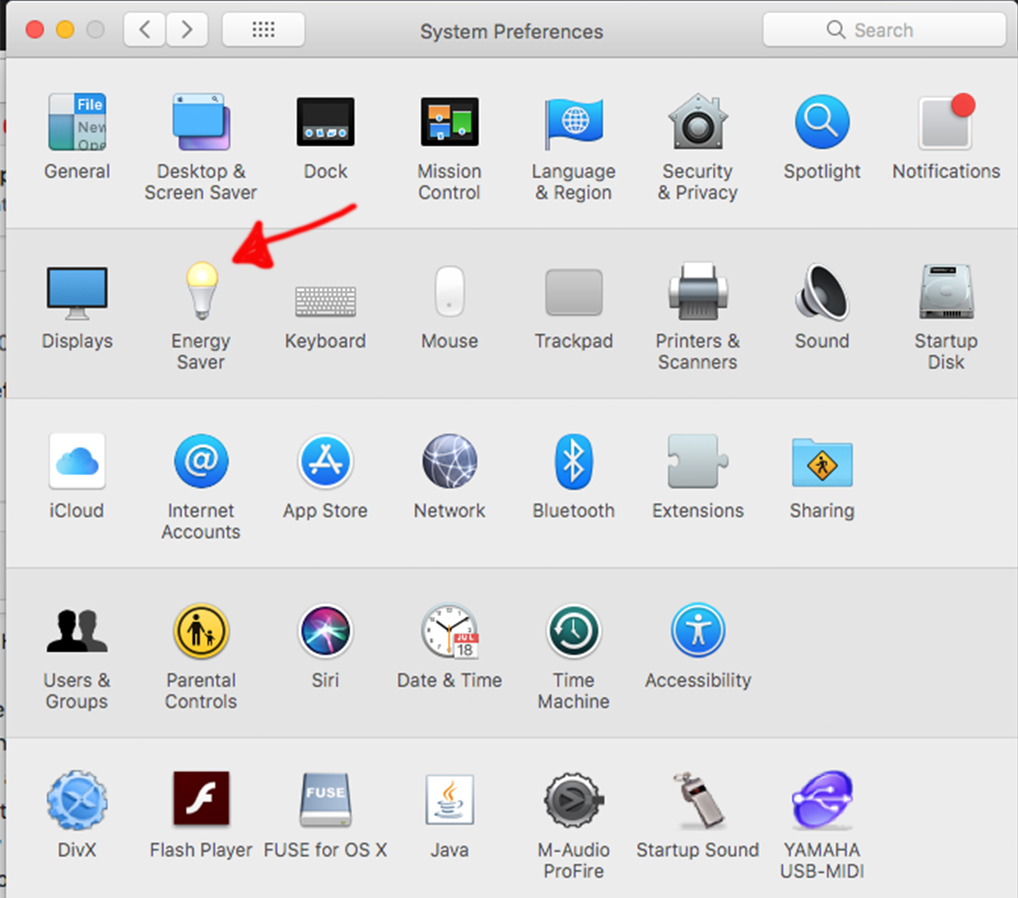
Task: Open the Extensions puzzle-piece icon
Action: point(698,461)
